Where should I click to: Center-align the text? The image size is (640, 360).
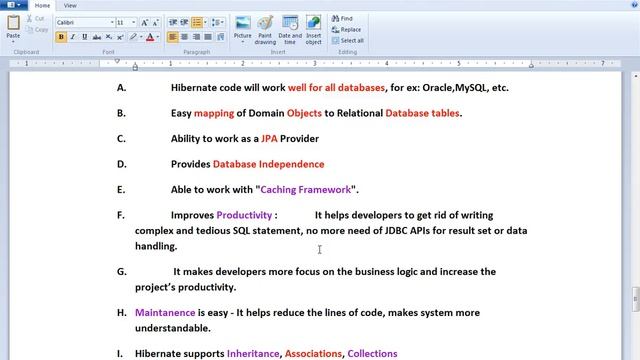(x=184, y=37)
